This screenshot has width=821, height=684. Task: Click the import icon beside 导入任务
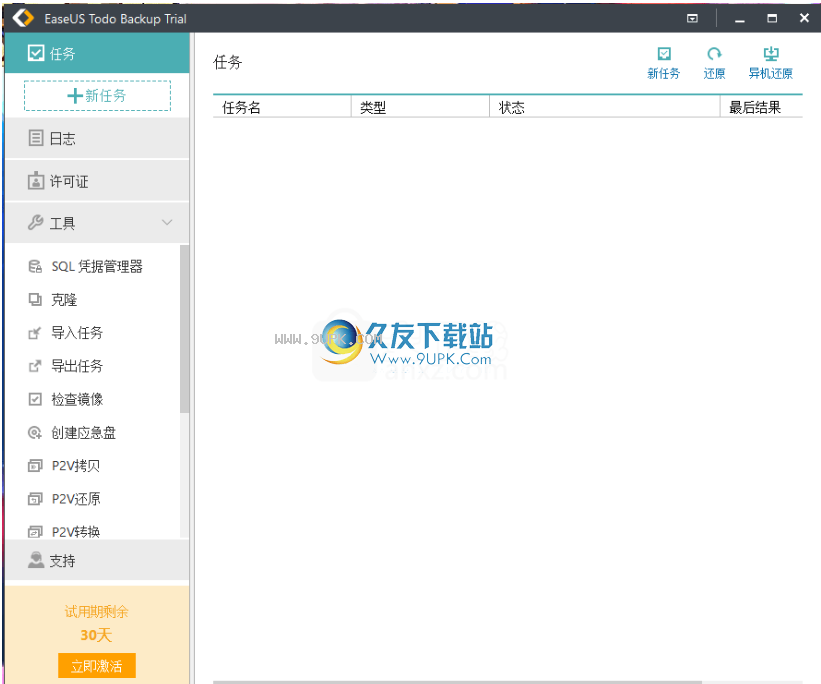35,333
